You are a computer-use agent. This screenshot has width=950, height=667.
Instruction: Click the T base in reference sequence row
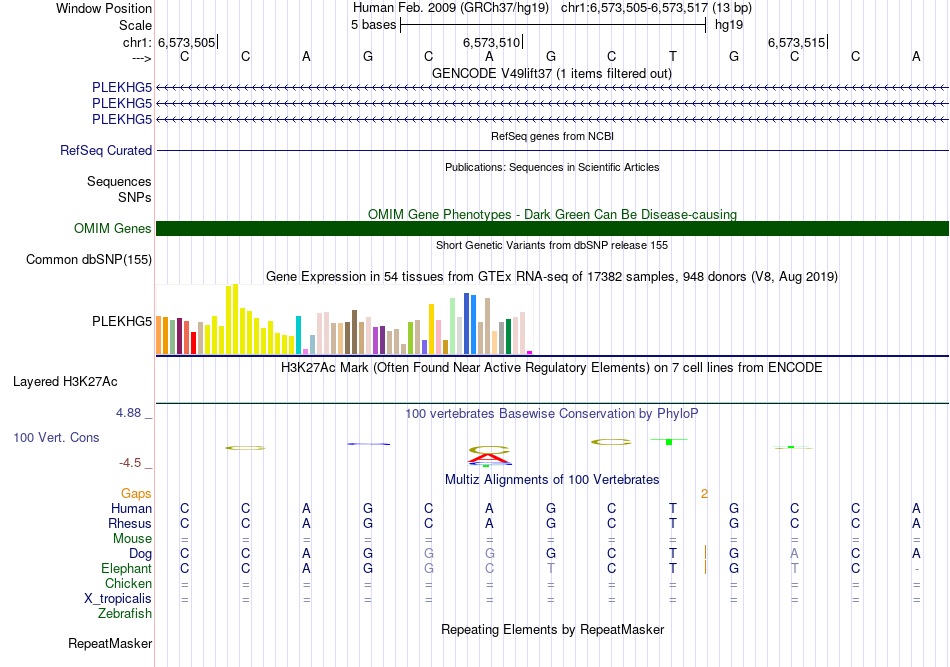pyautogui.click(x=673, y=56)
